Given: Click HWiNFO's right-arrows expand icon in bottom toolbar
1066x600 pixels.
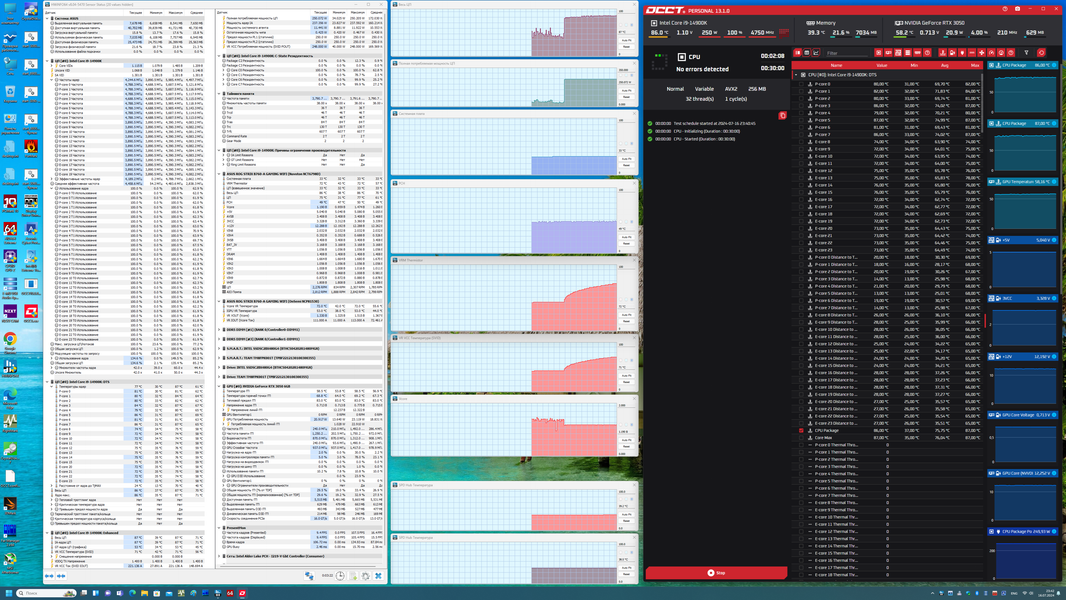Looking at the screenshot, I should (x=61, y=576).
